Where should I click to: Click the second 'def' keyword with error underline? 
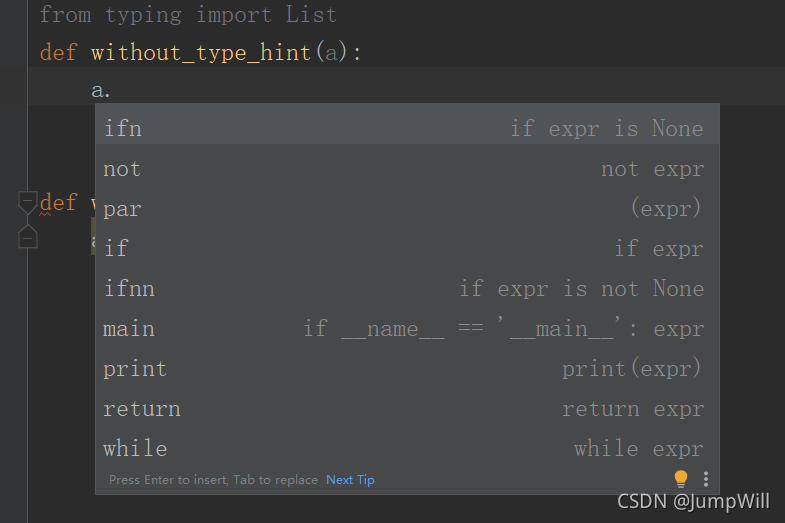pyautogui.click(x=58, y=203)
